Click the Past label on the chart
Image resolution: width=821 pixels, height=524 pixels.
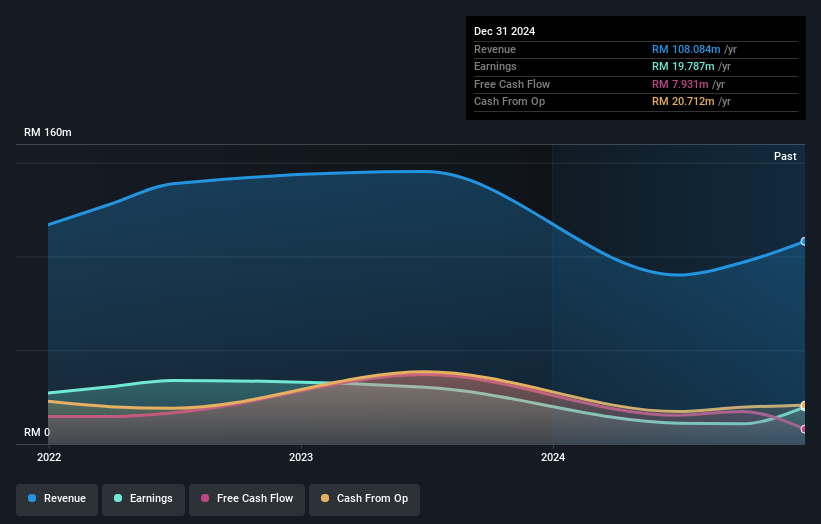click(785, 156)
